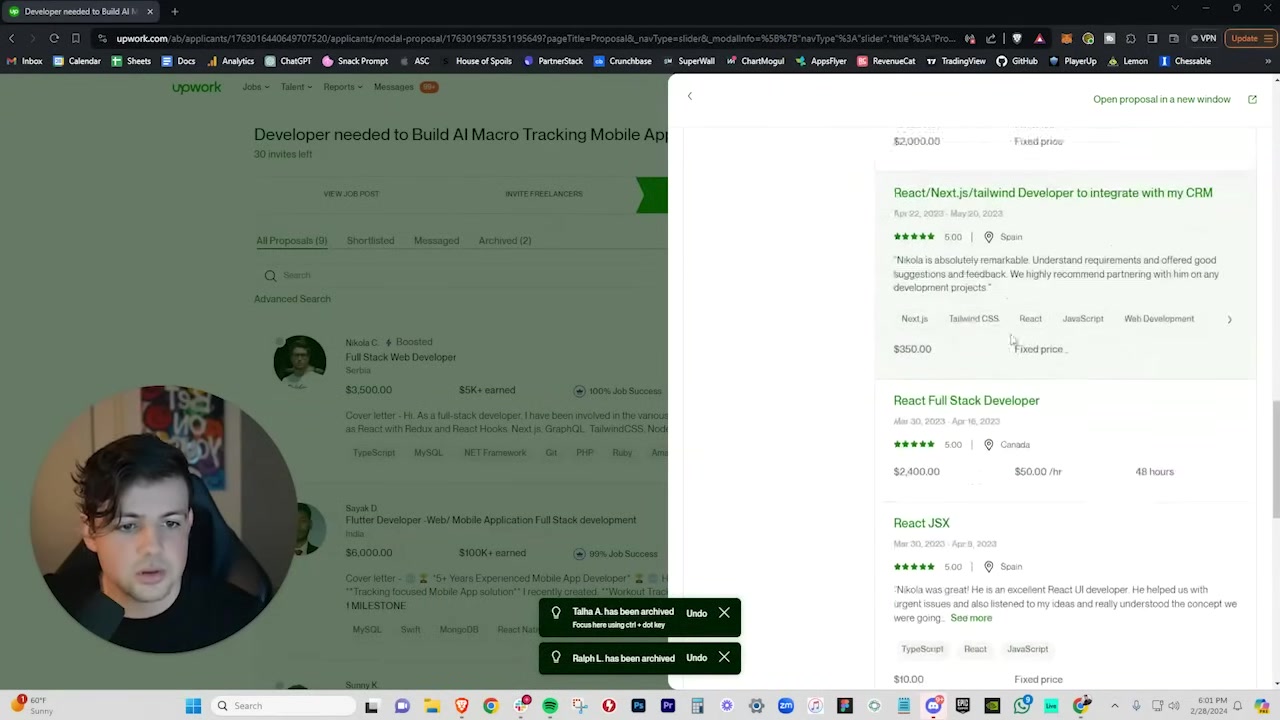Screen dimensions: 1280x720
Task: Dismiss Talha A. archived notification
Action: click(x=724, y=612)
